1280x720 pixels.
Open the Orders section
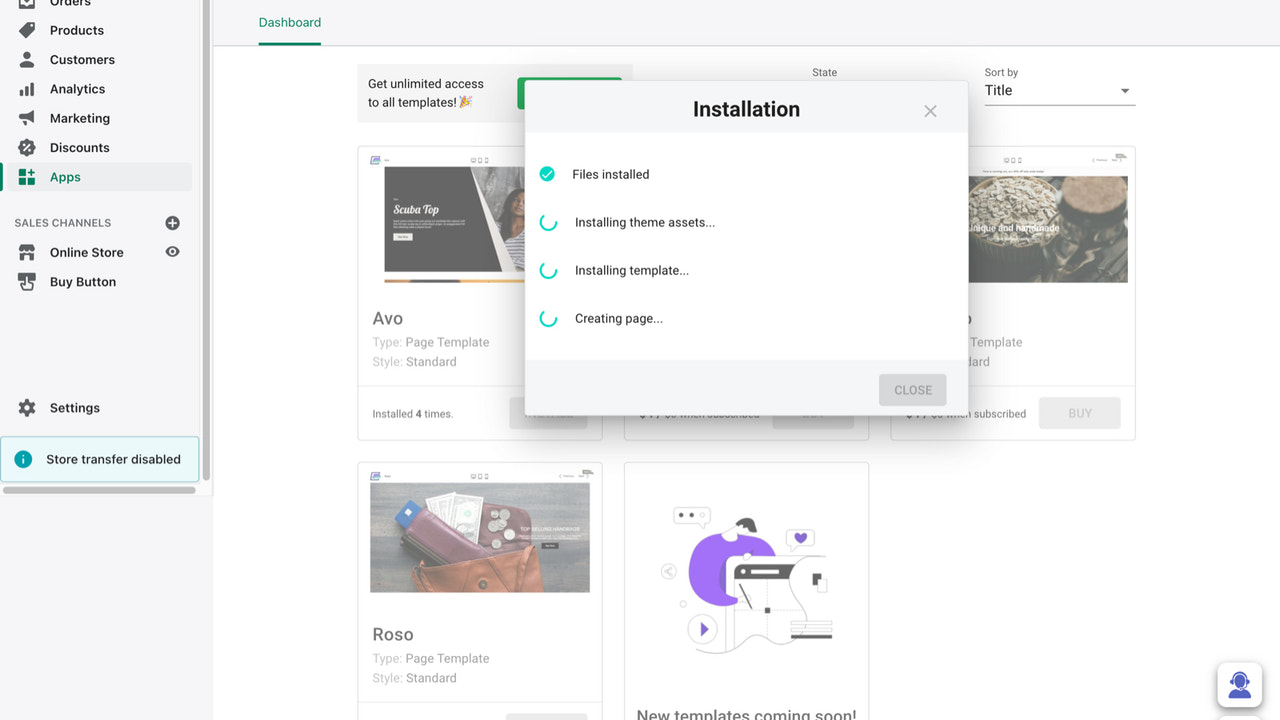(70, 3)
